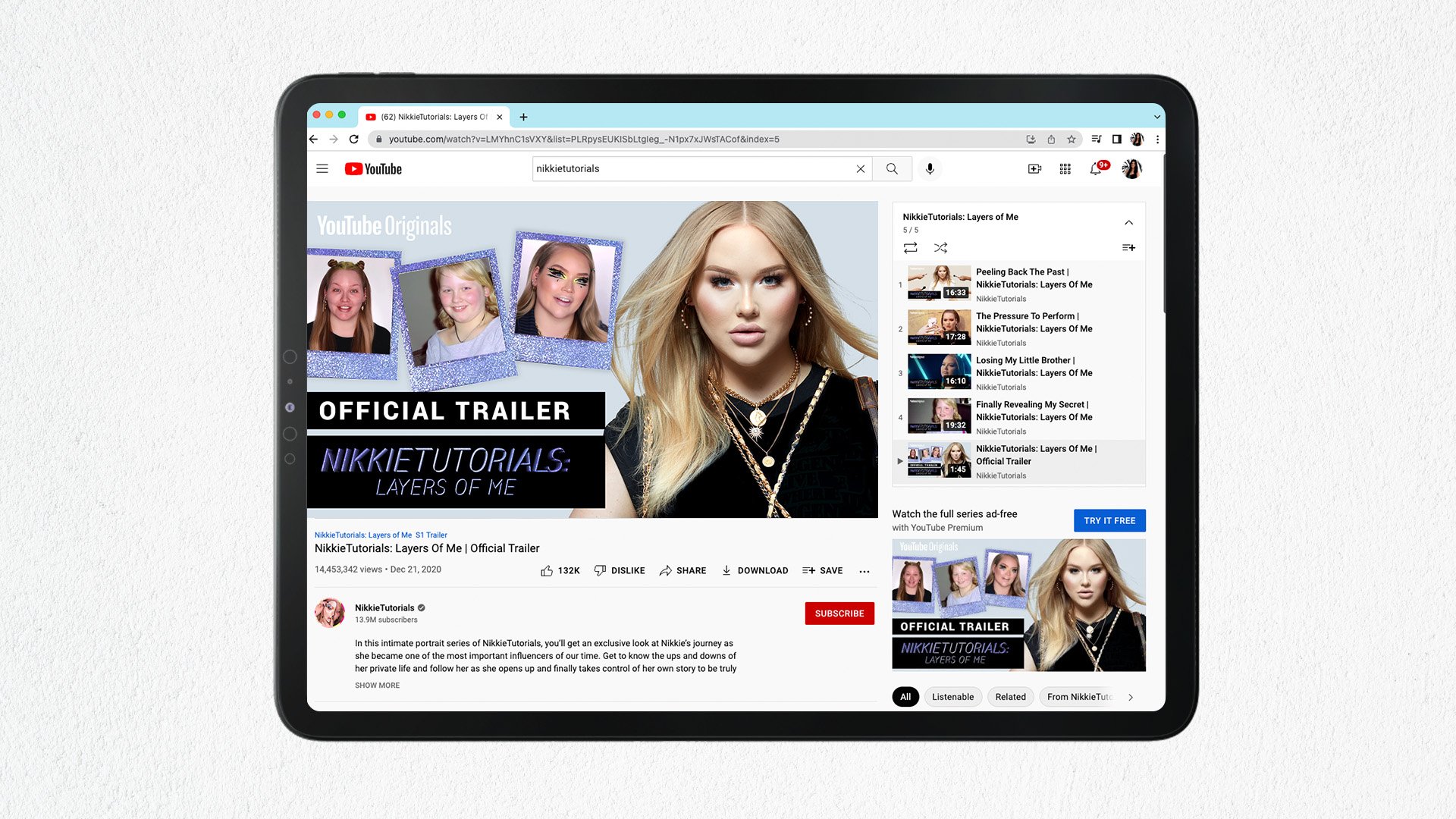Start voice search with the microphone
This screenshot has width=1456, height=819.
(930, 168)
